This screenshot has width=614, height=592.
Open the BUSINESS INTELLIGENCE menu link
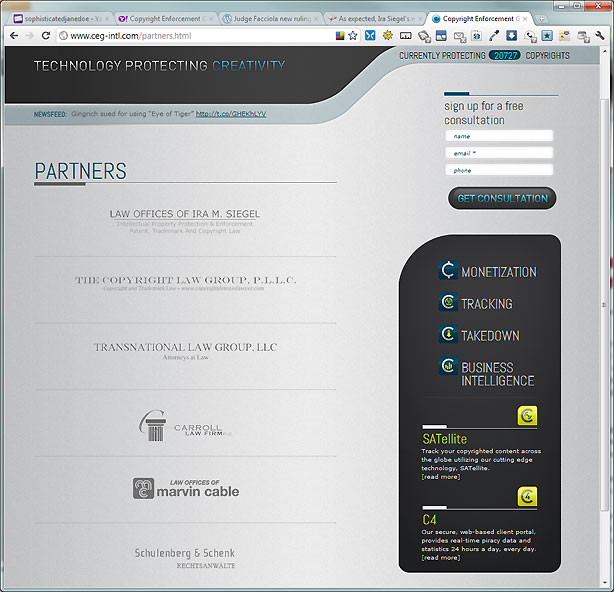tap(498, 374)
